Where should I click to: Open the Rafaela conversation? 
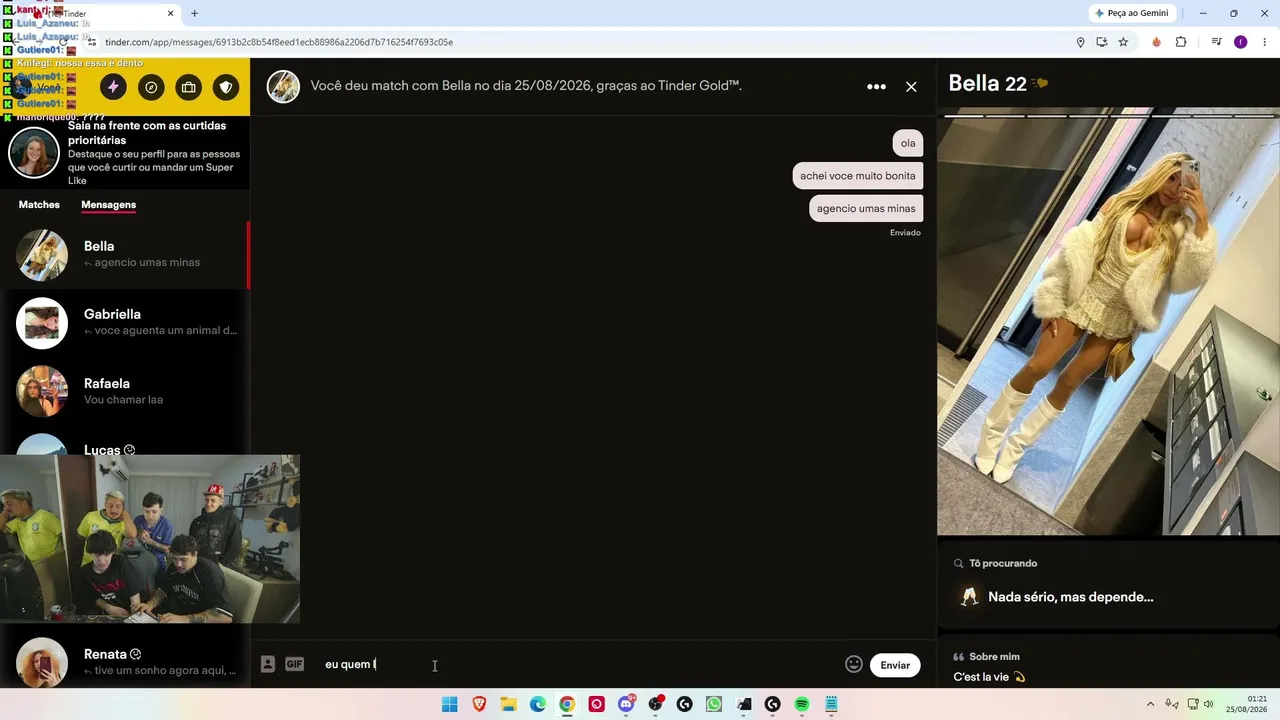point(125,391)
